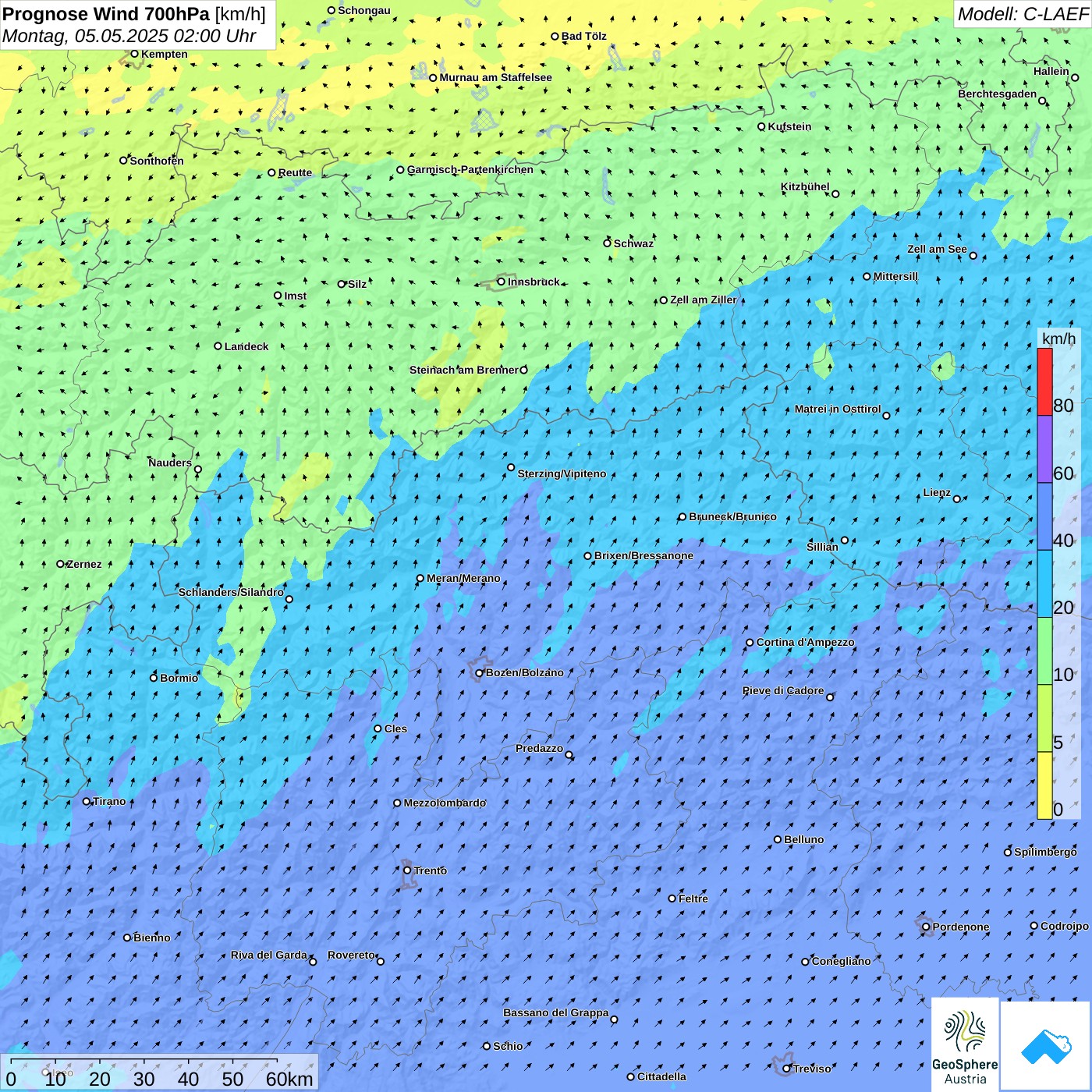Click the Bad Tölz label
This screenshot has height=1092, width=1092.
(x=583, y=36)
